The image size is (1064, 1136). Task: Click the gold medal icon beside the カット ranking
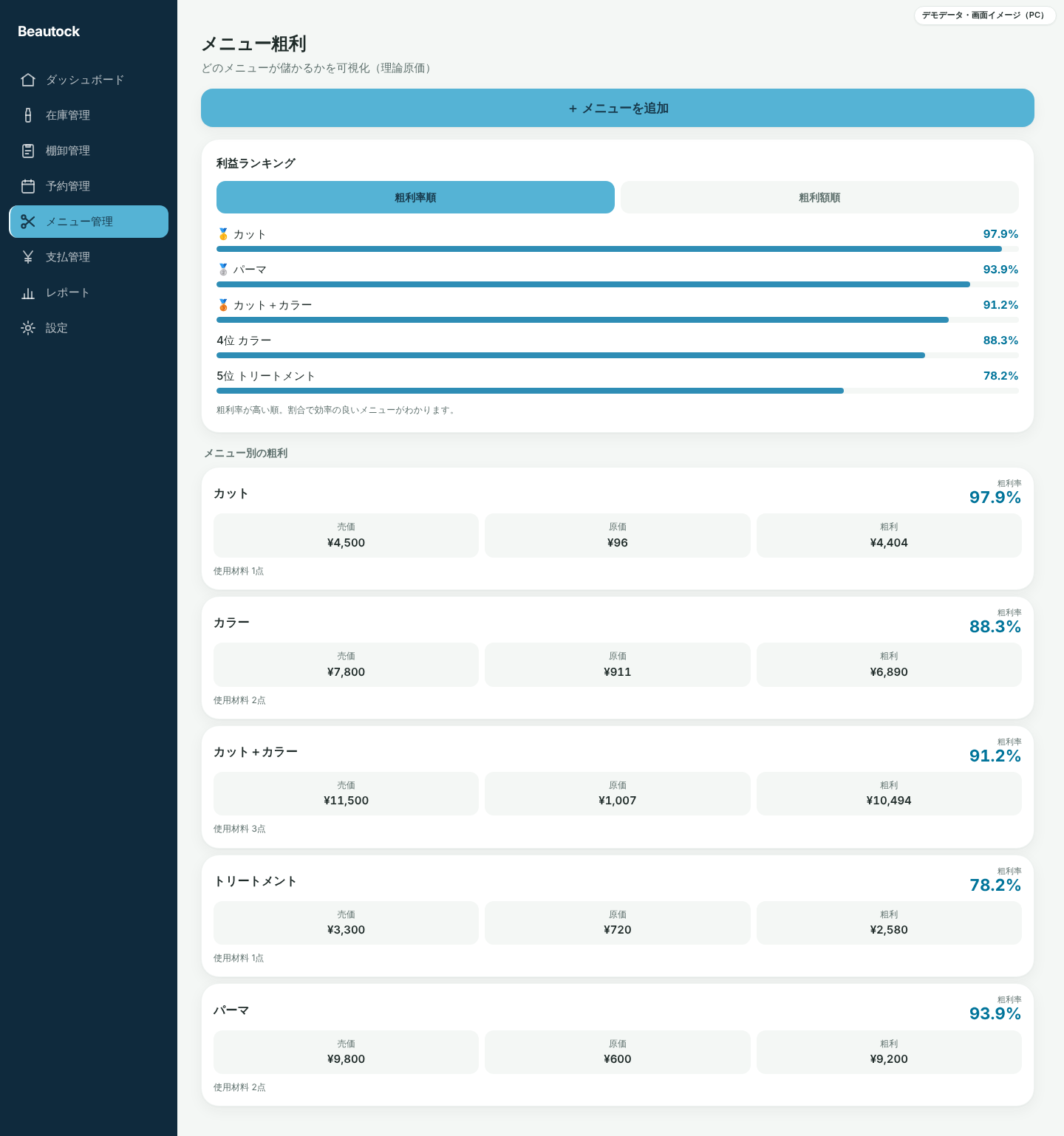(223, 234)
